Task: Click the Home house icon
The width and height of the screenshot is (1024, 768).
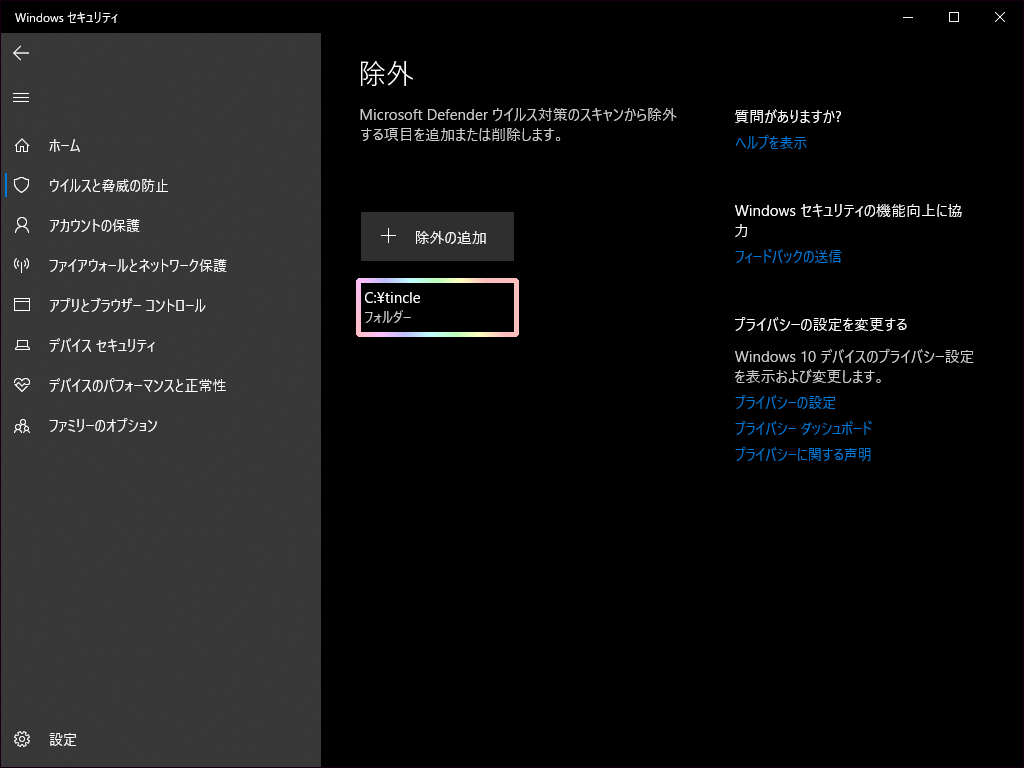Action: tap(22, 146)
